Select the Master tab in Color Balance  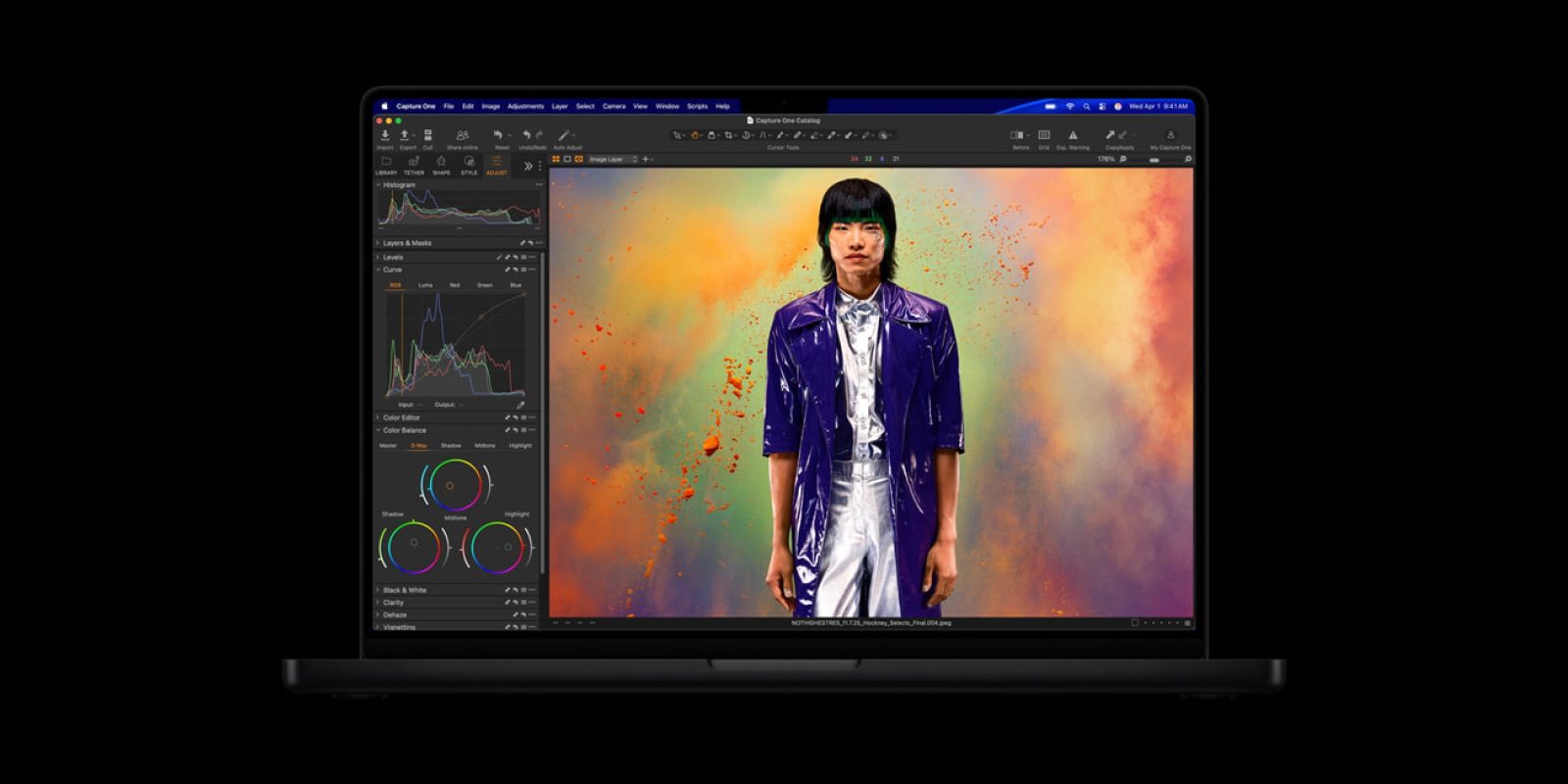click(x=388, y=446)
